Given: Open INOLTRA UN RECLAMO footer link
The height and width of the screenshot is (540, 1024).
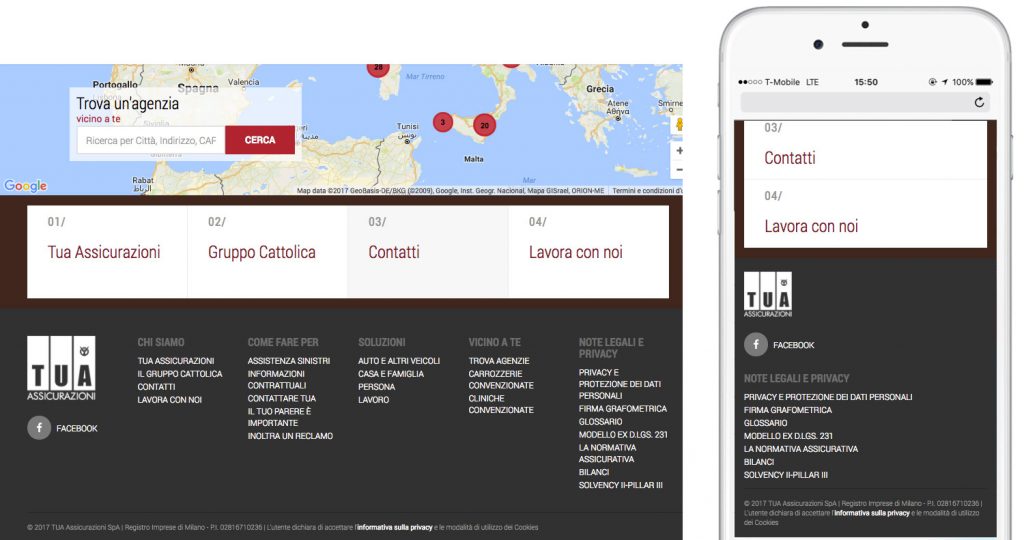Looking at the screenshot, I should 290,436.
